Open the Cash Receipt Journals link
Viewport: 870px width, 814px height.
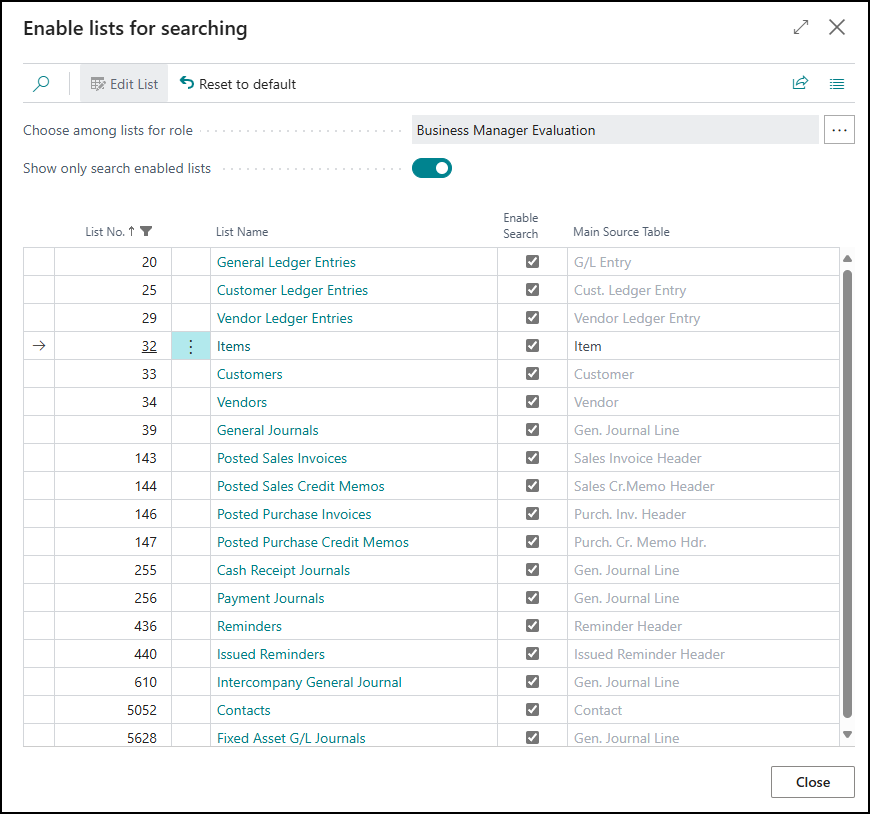click(283, 570)
